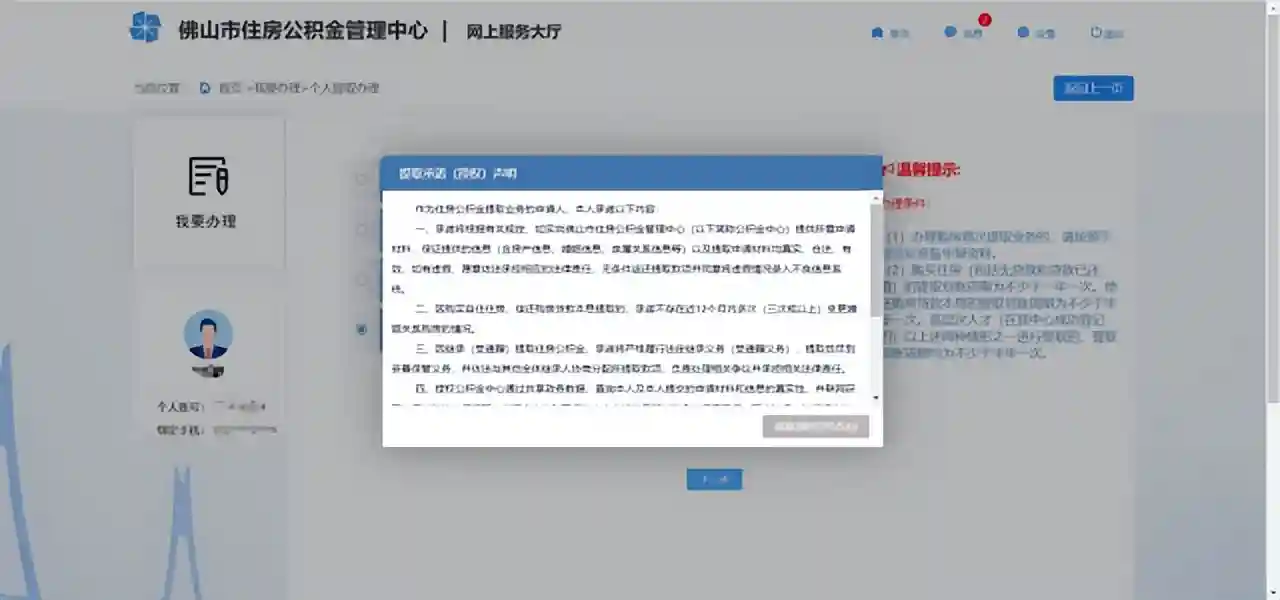
Task: Click the red notification badge
Action: [x=984, y=20]
